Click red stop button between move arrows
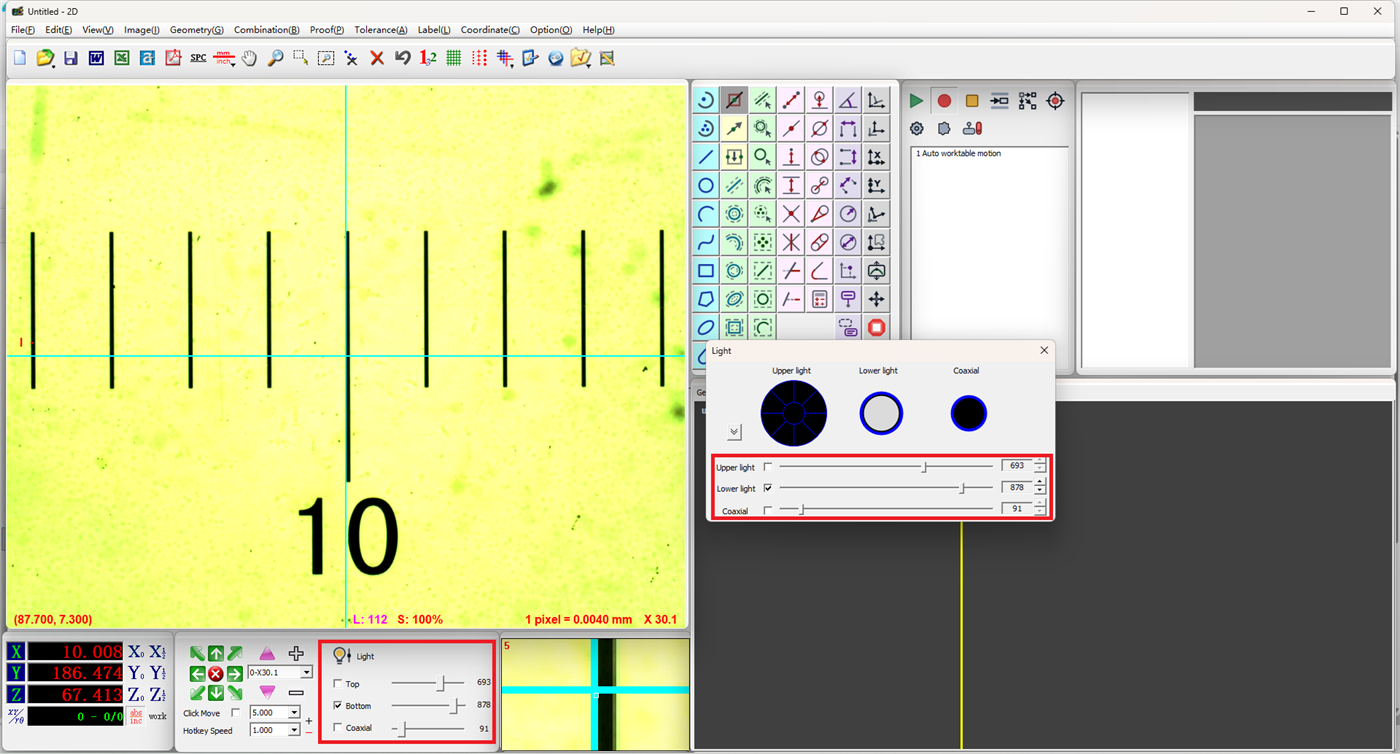The height and width of the screenshot is (754, 1400). coord(215,674)
